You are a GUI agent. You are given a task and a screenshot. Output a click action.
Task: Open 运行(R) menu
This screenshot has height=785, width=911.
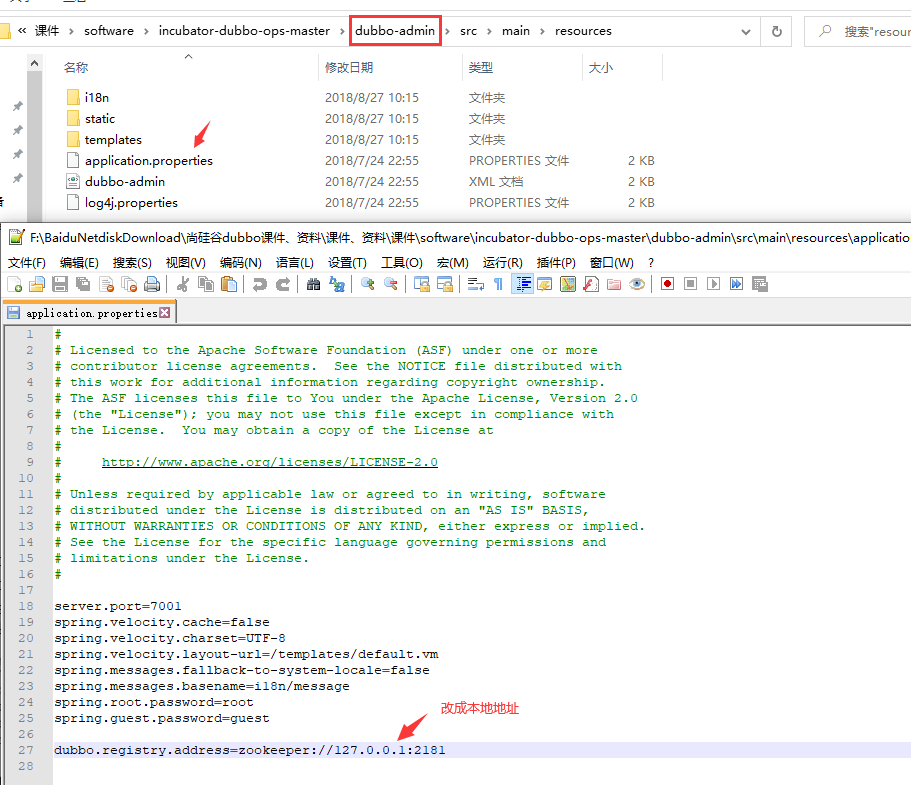tap(503, 263)
